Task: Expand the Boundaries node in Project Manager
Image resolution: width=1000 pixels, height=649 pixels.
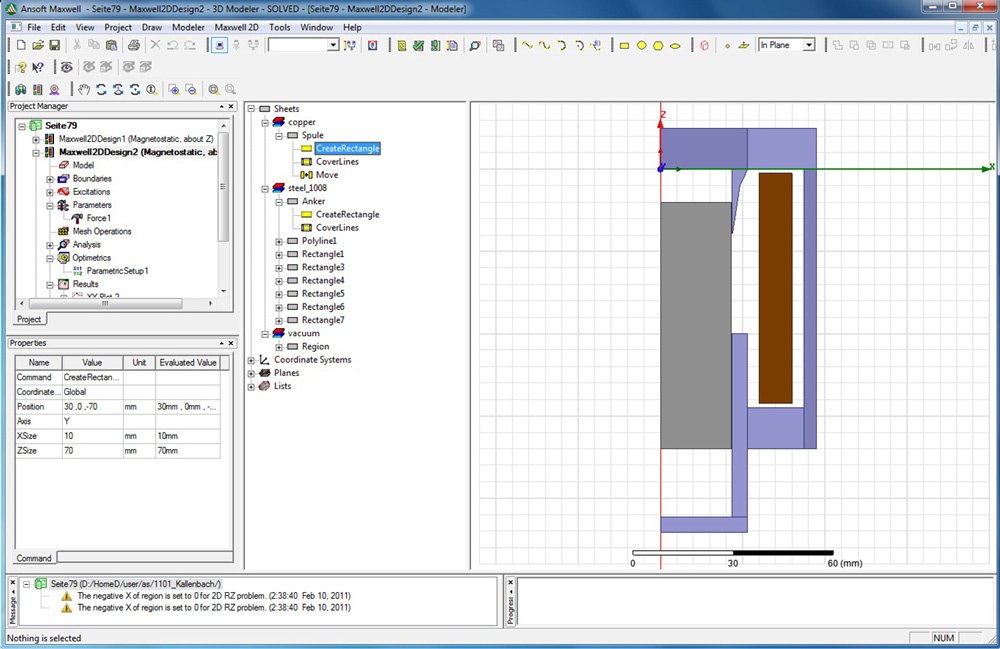Action: pyautogui.click(x=50, y=178)
